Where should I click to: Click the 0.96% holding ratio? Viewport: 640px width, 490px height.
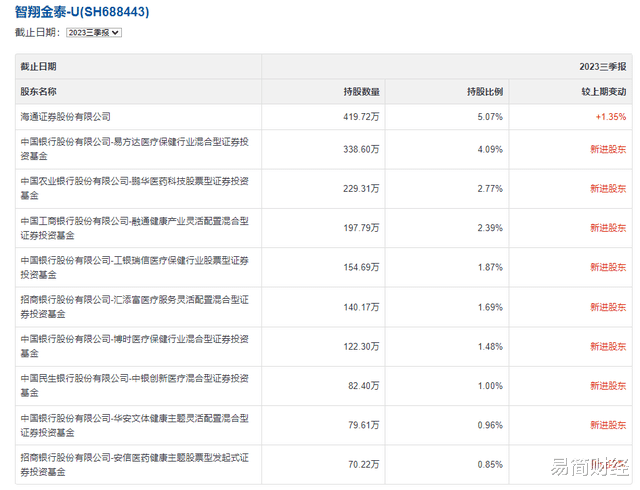[490, 425]
